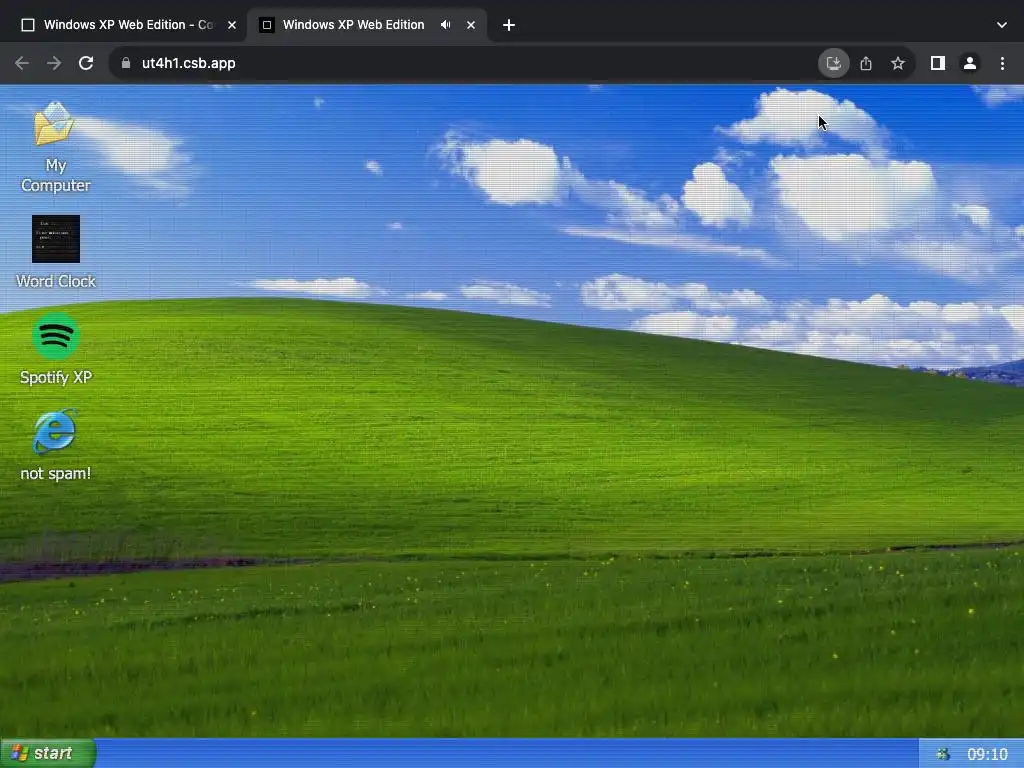Expand the tab search chevron
Image resolution: width=1024 pixels, height=768 pixels.
point(1002,25)
